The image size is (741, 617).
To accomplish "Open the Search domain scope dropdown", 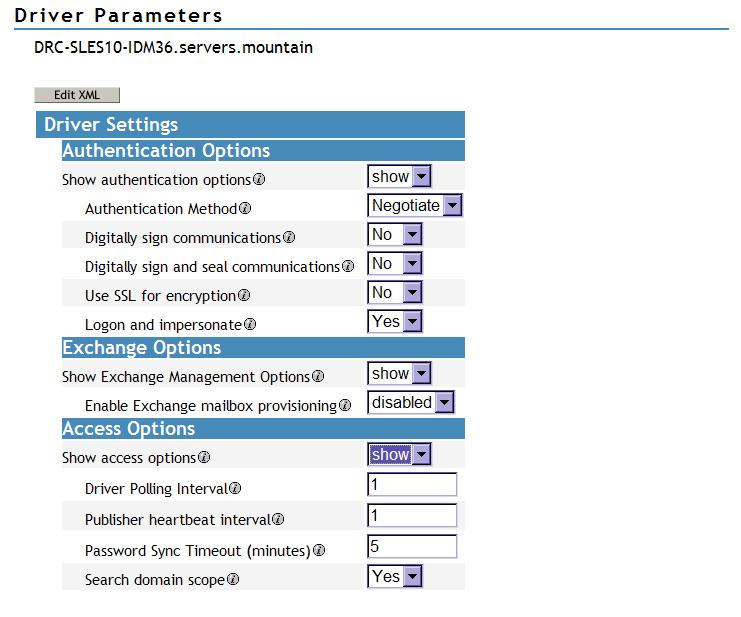I will [395, 576].
